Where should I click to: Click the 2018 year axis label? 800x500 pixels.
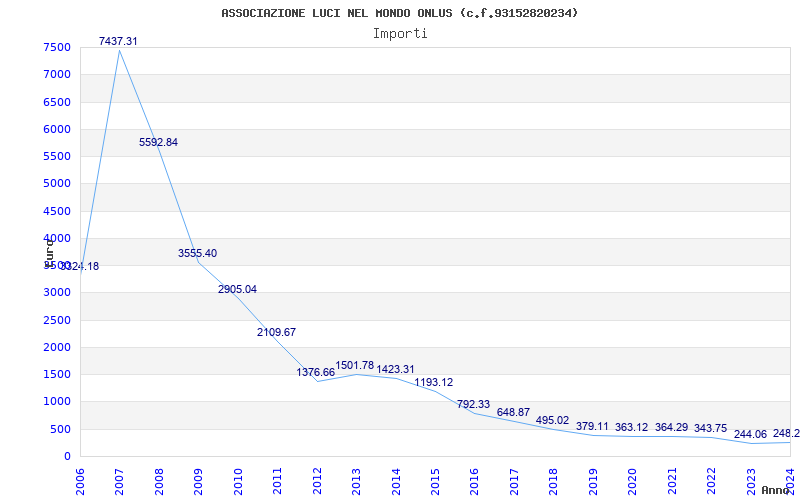pyautogui.click(x=554, y=481)
